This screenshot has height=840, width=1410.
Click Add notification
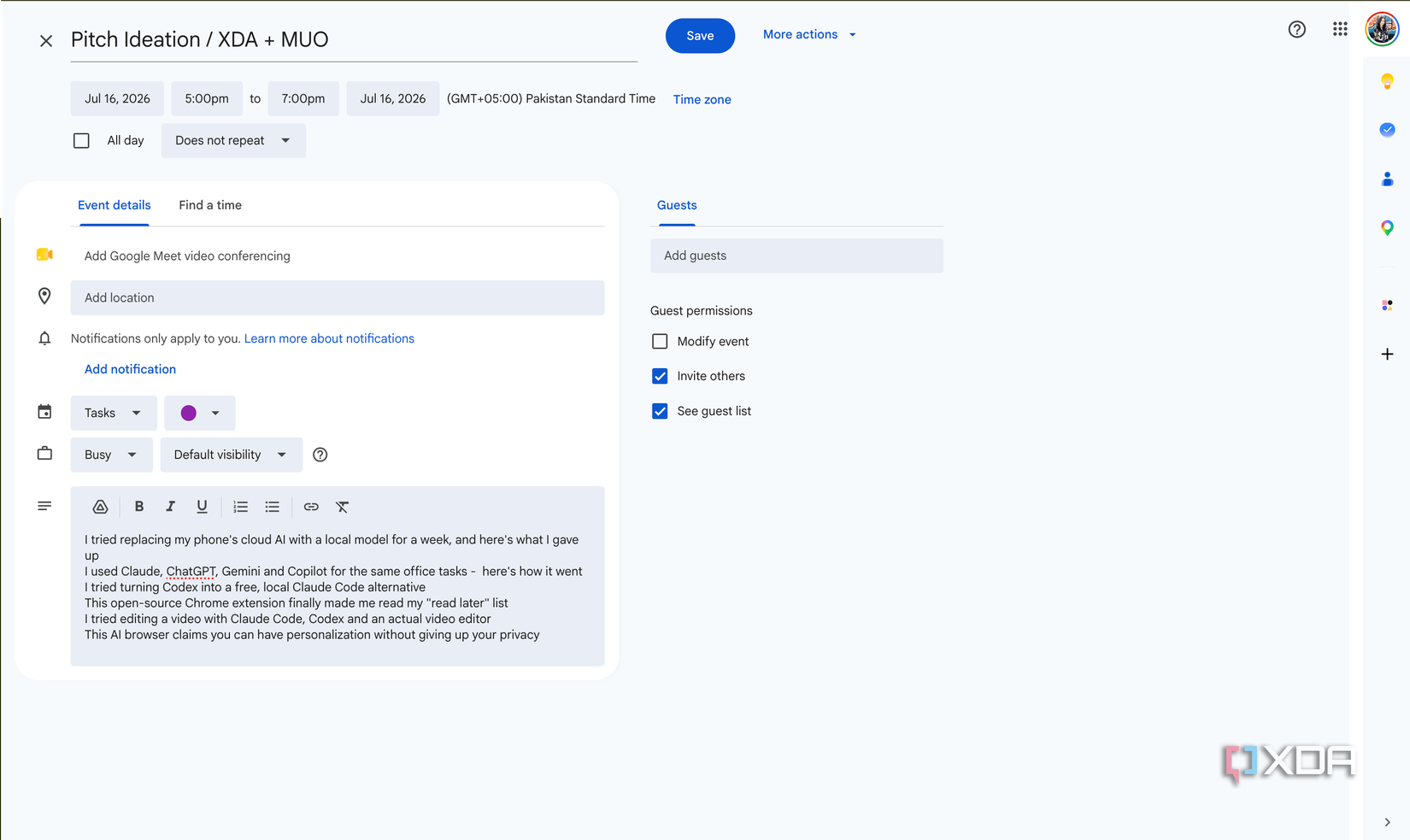pos(130,369)
